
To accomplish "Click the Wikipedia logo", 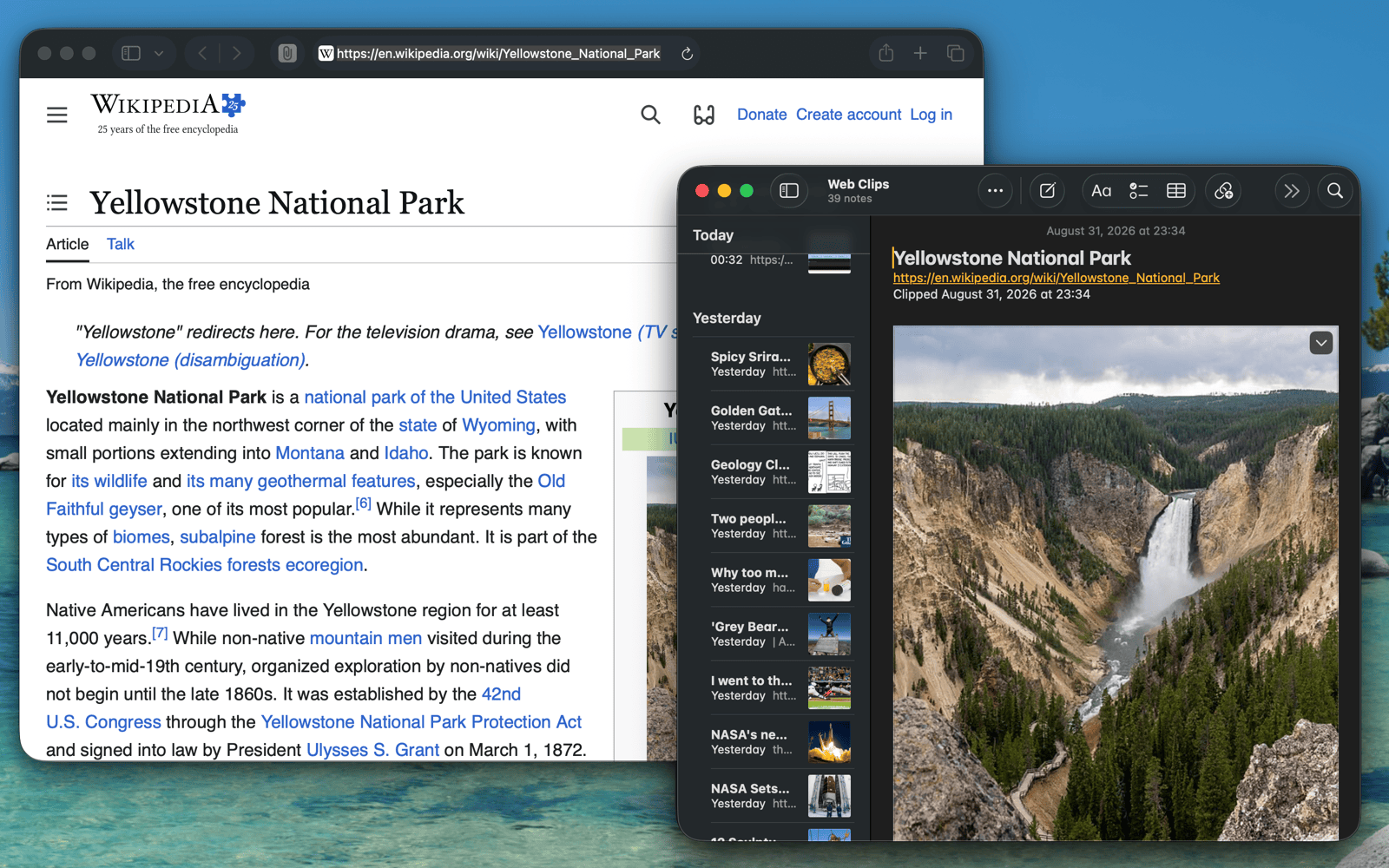I will point(168,114).
